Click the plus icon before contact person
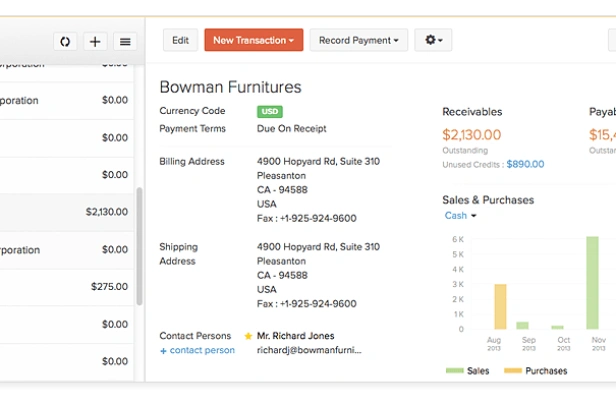Screen dimensions: 616x405 pyautogui.click(x=163, y=351)
